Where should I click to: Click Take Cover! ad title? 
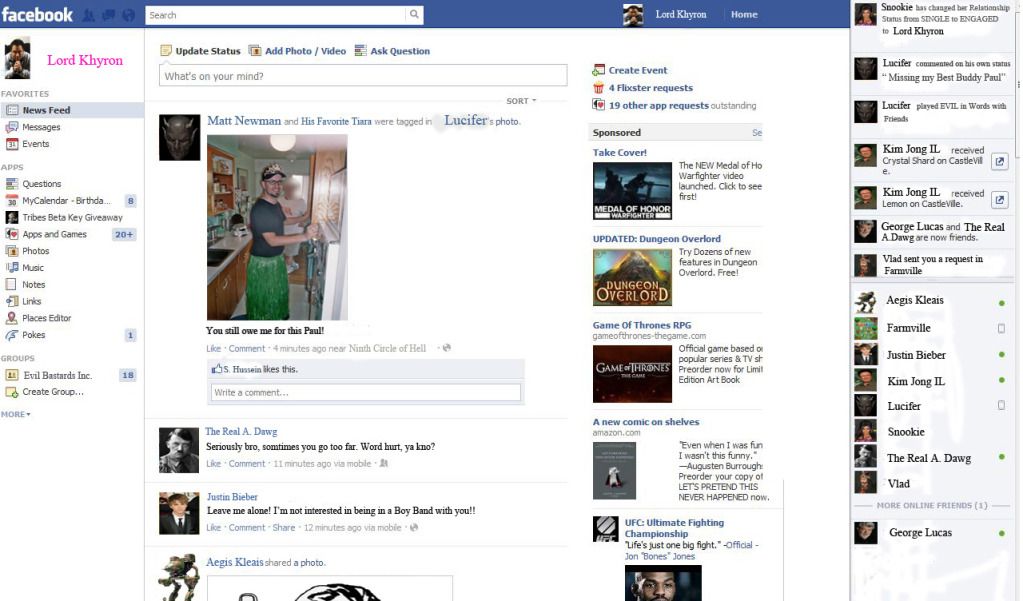pyautogui.click(x=620, y=153)
